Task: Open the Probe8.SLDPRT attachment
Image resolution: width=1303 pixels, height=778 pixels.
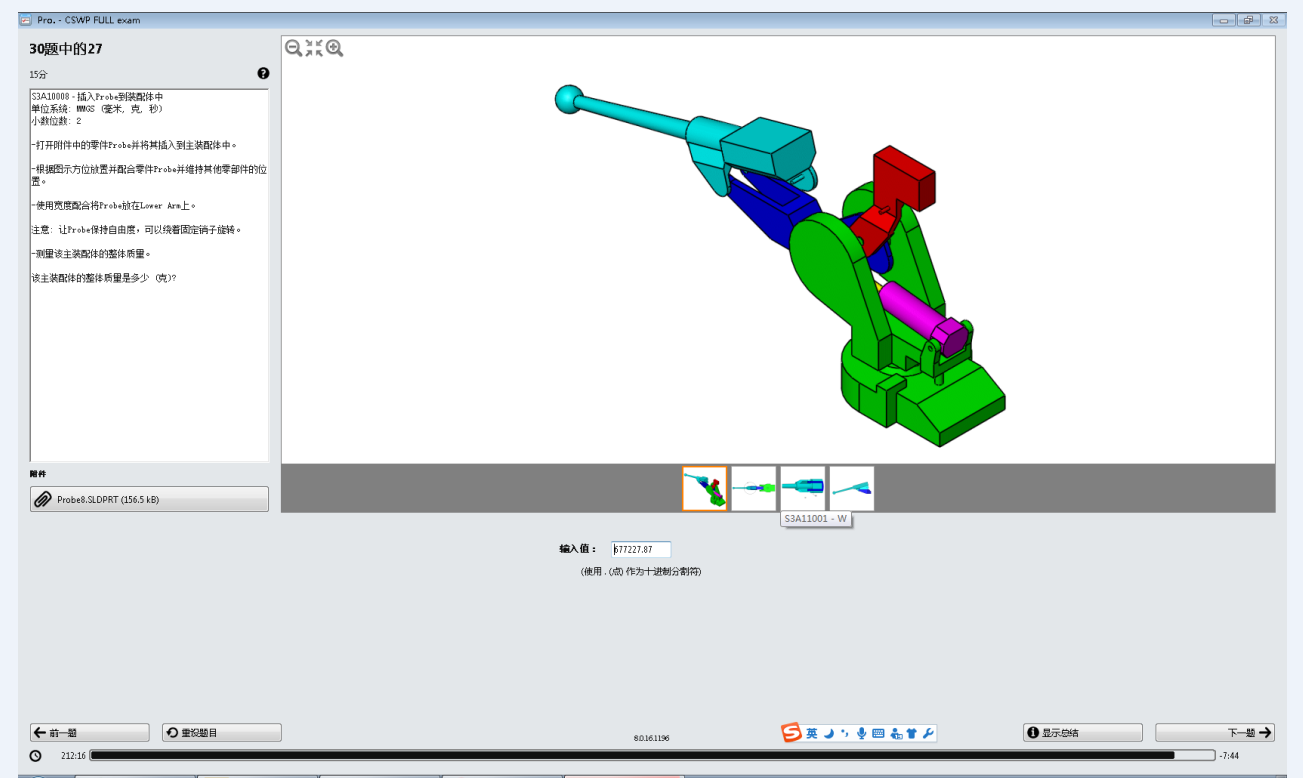Action: pos(148,498)
